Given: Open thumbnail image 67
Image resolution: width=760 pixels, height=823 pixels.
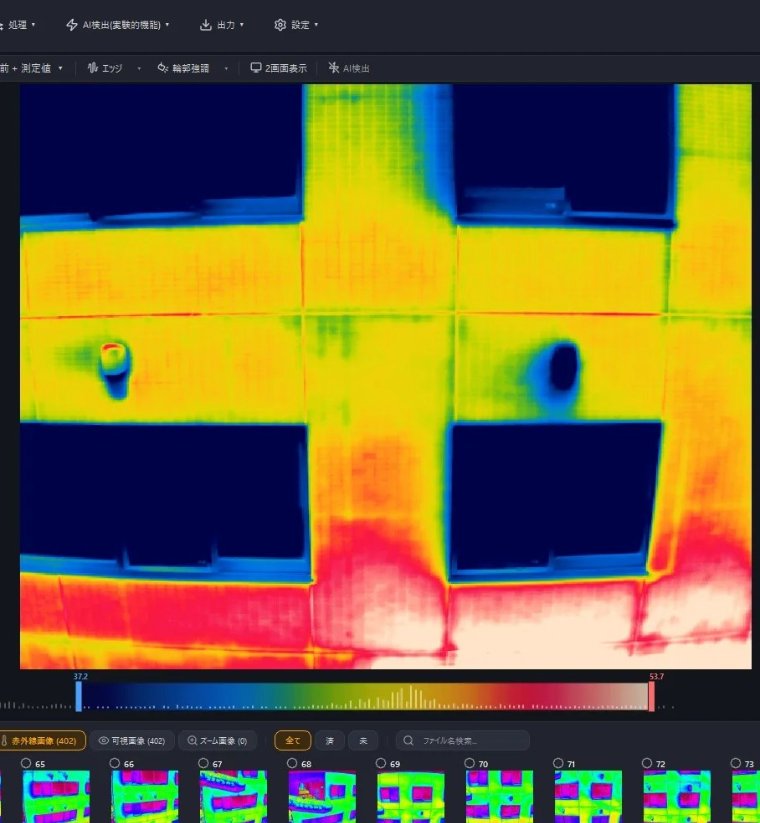Looking at the screenshot, I should coord(234,797).
